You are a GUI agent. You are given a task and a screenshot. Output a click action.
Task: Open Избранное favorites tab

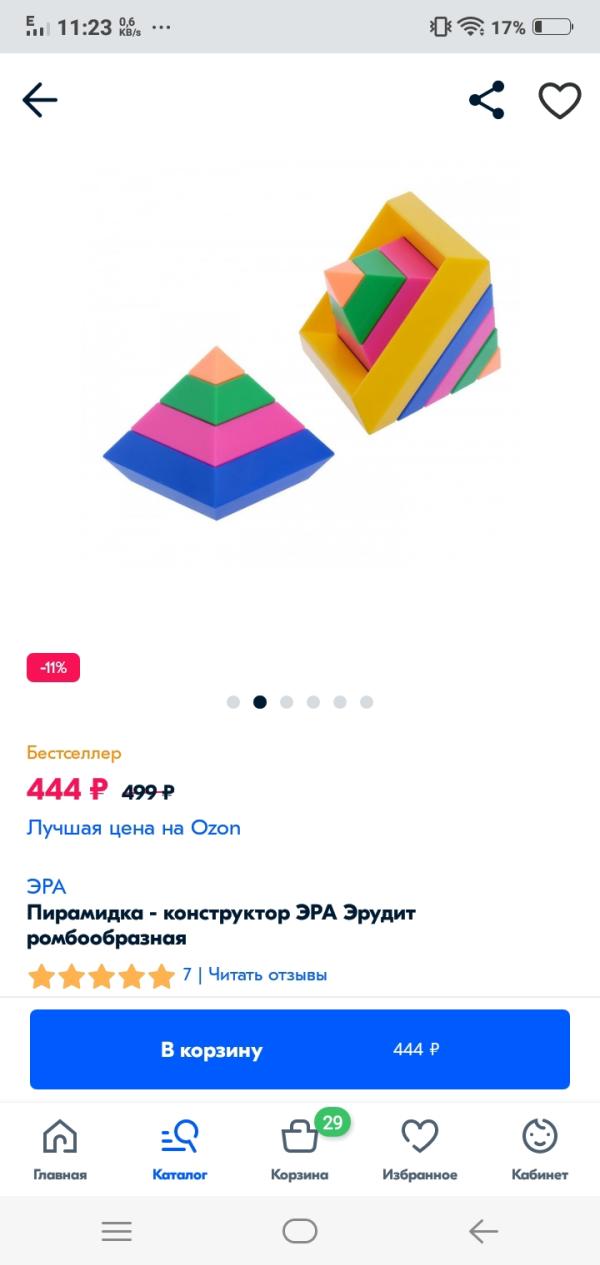click(420, 1150)
